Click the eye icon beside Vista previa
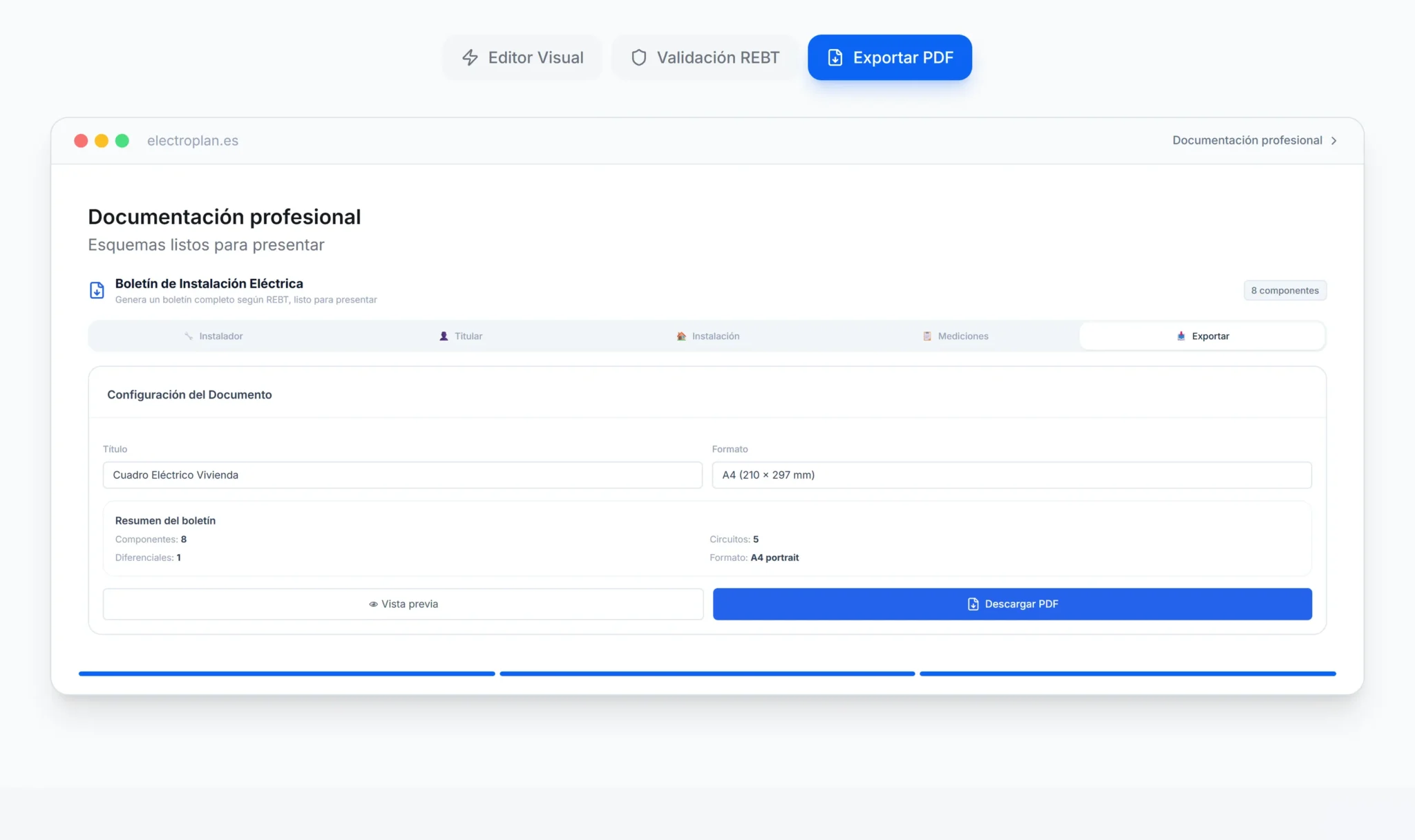The width and height of the screenshot is (1415, 840). coord(373,604)
